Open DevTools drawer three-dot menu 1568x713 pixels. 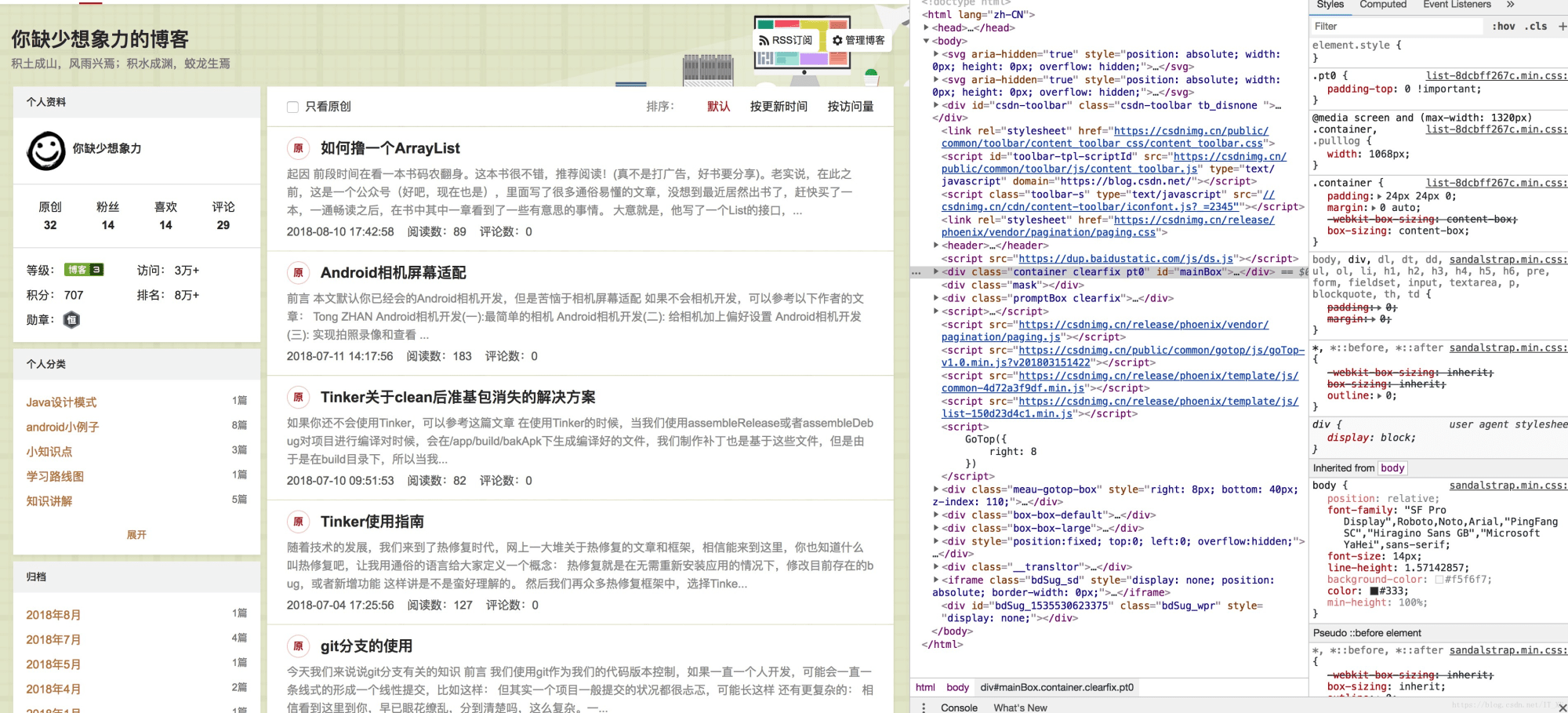[x=924, y=707]
